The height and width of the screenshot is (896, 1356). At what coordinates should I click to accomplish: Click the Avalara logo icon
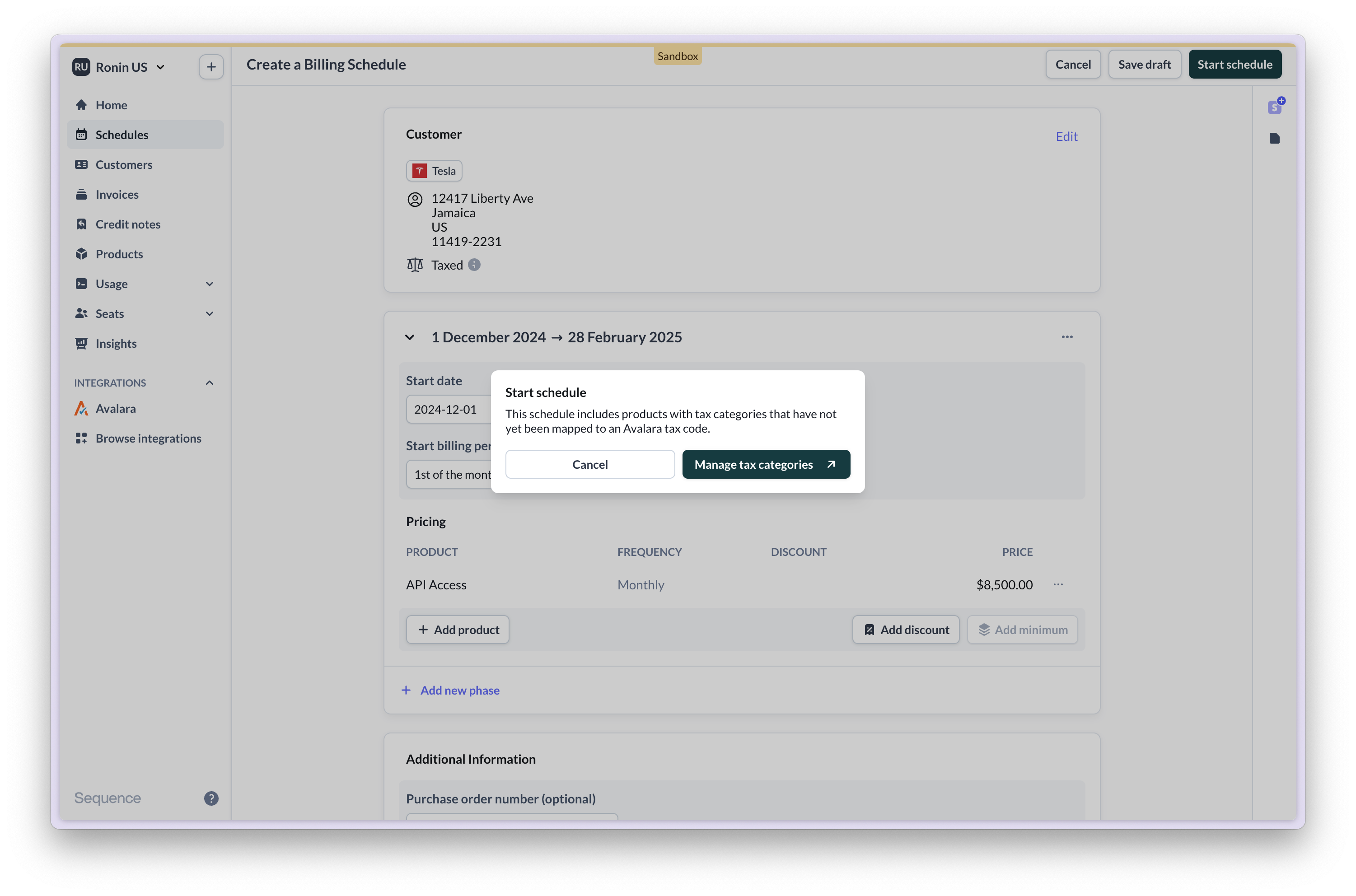(81, 409)
